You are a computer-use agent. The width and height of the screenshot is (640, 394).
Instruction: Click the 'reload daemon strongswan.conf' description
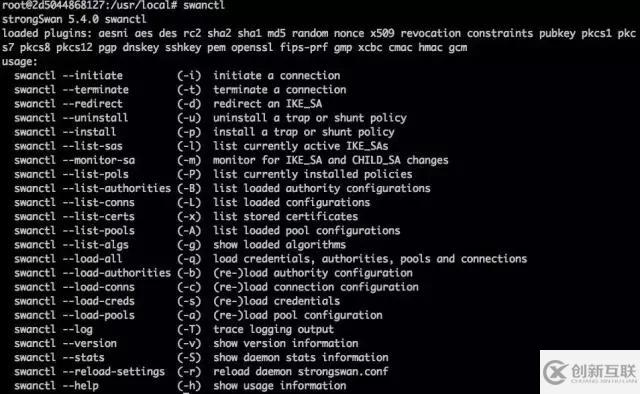pos(301,371)
